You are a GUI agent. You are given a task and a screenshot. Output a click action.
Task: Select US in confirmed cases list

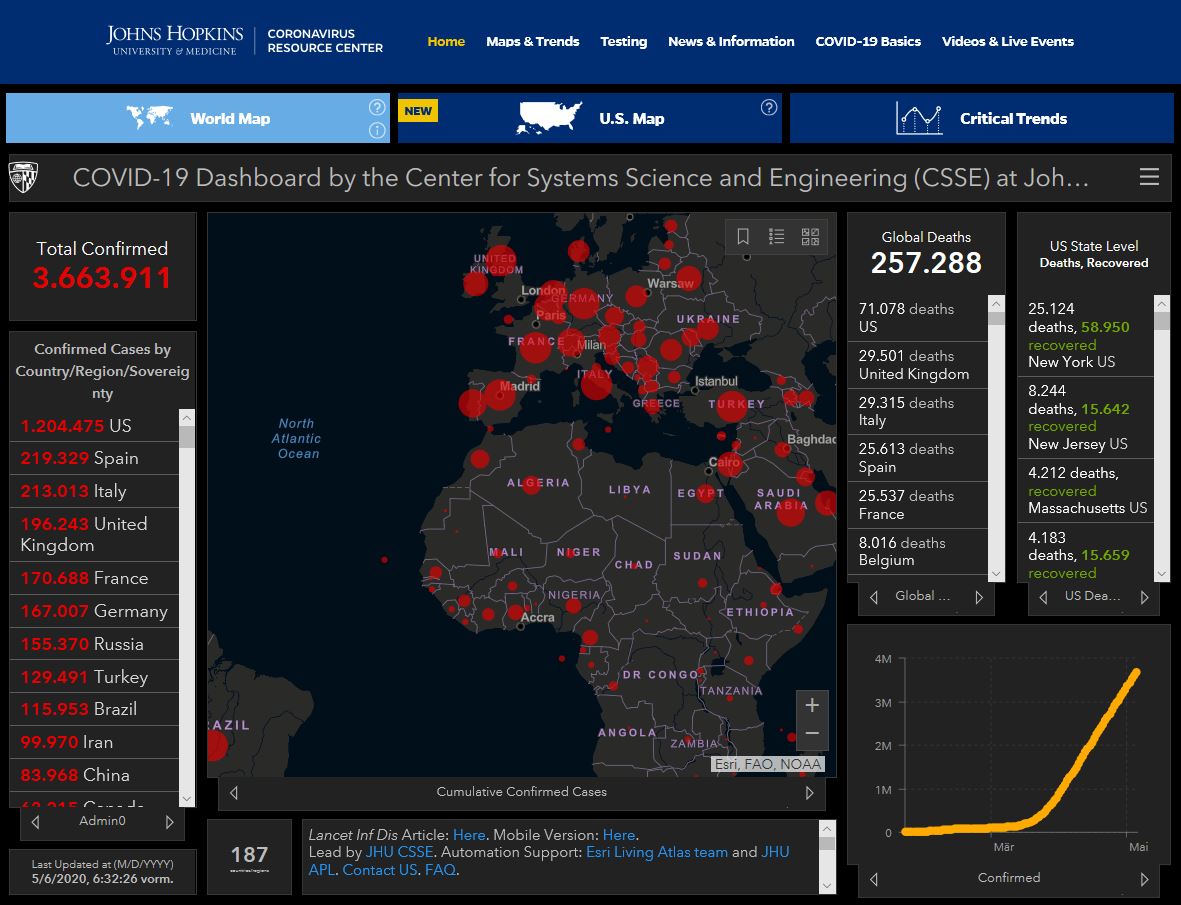pos(94,426)
